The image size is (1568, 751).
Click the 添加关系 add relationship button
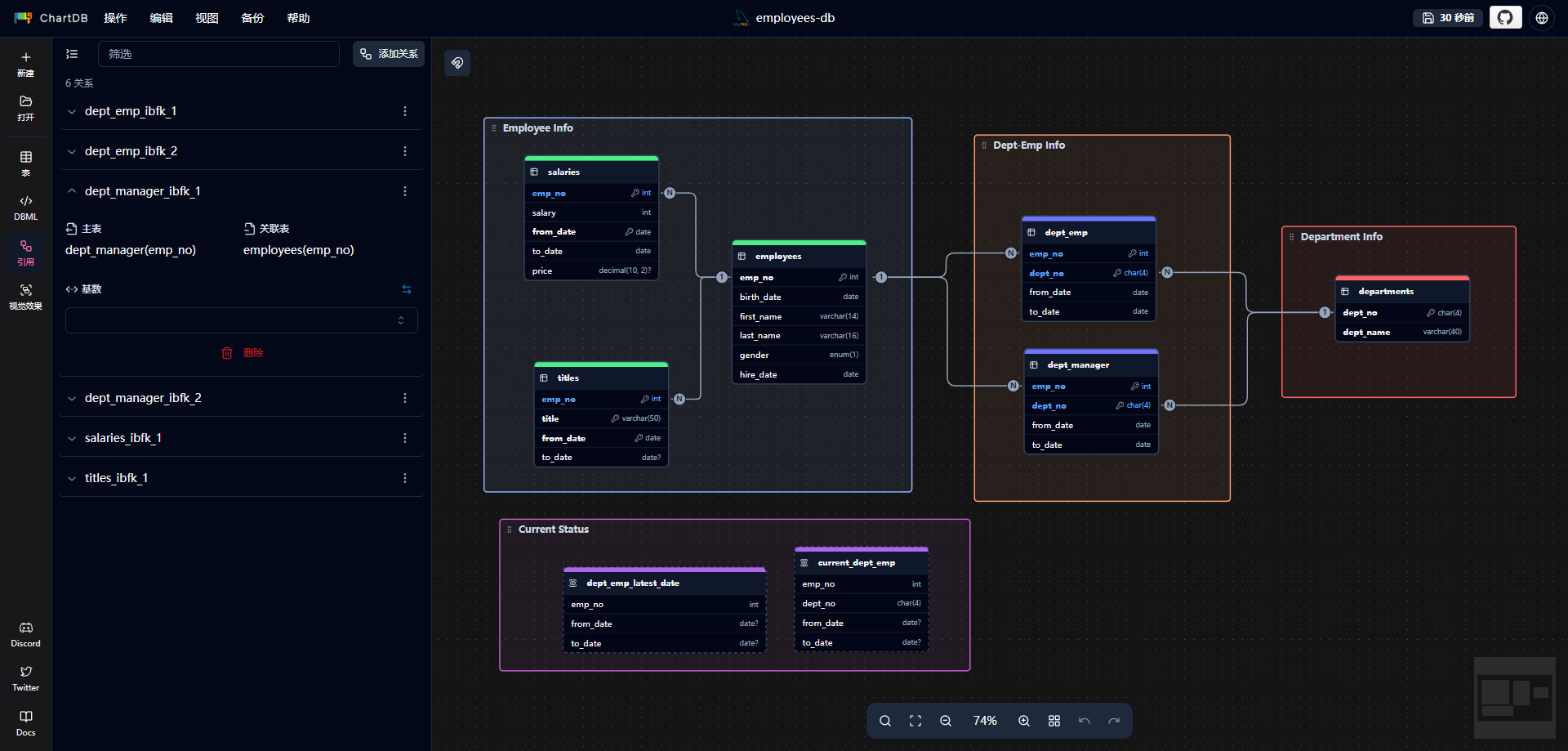click(x=389, y=54)
